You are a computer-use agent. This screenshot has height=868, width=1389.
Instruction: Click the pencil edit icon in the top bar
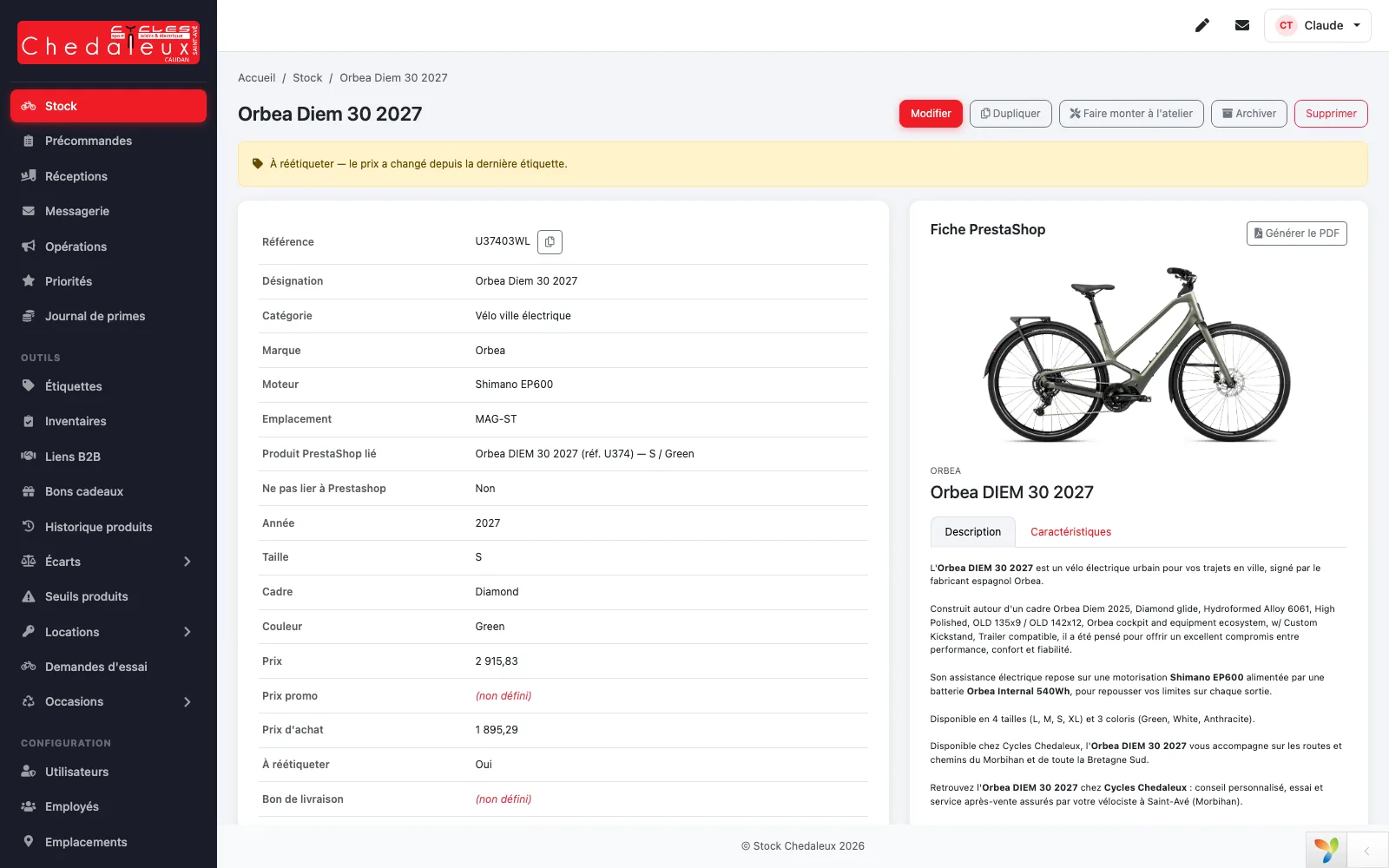coord(1202,25)
